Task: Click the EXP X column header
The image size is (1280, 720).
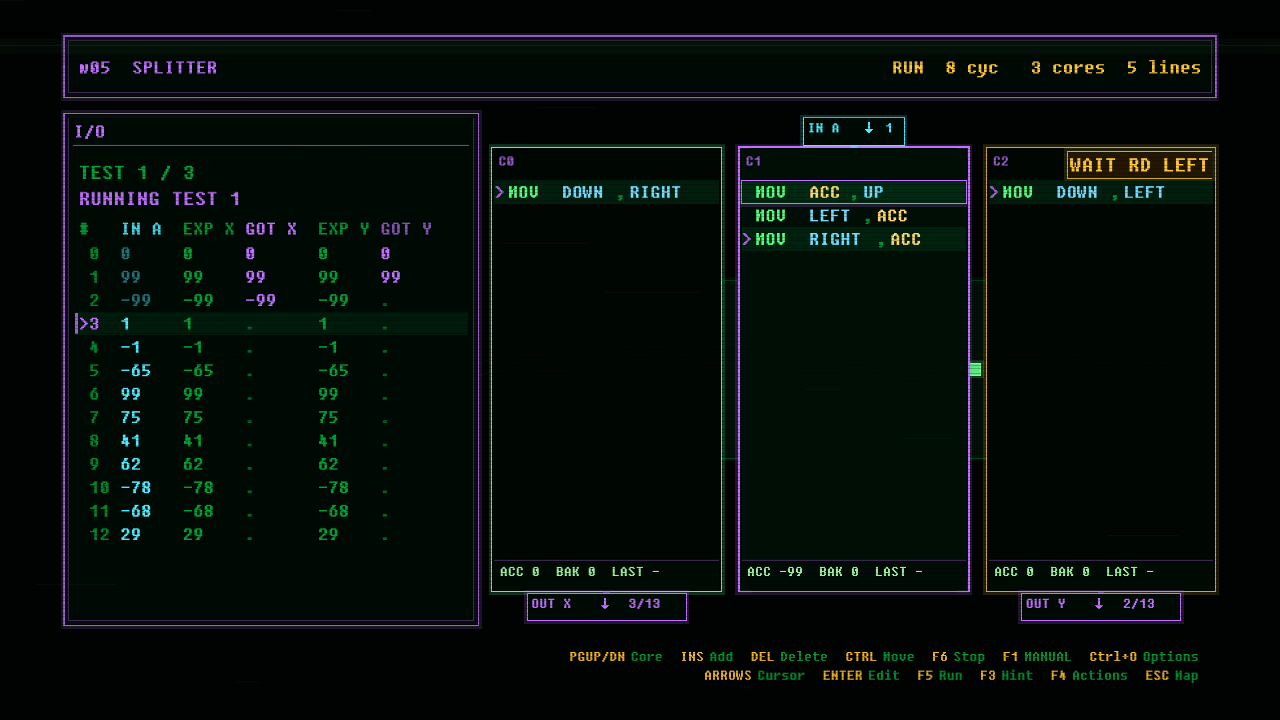Action: click(209, 229)
